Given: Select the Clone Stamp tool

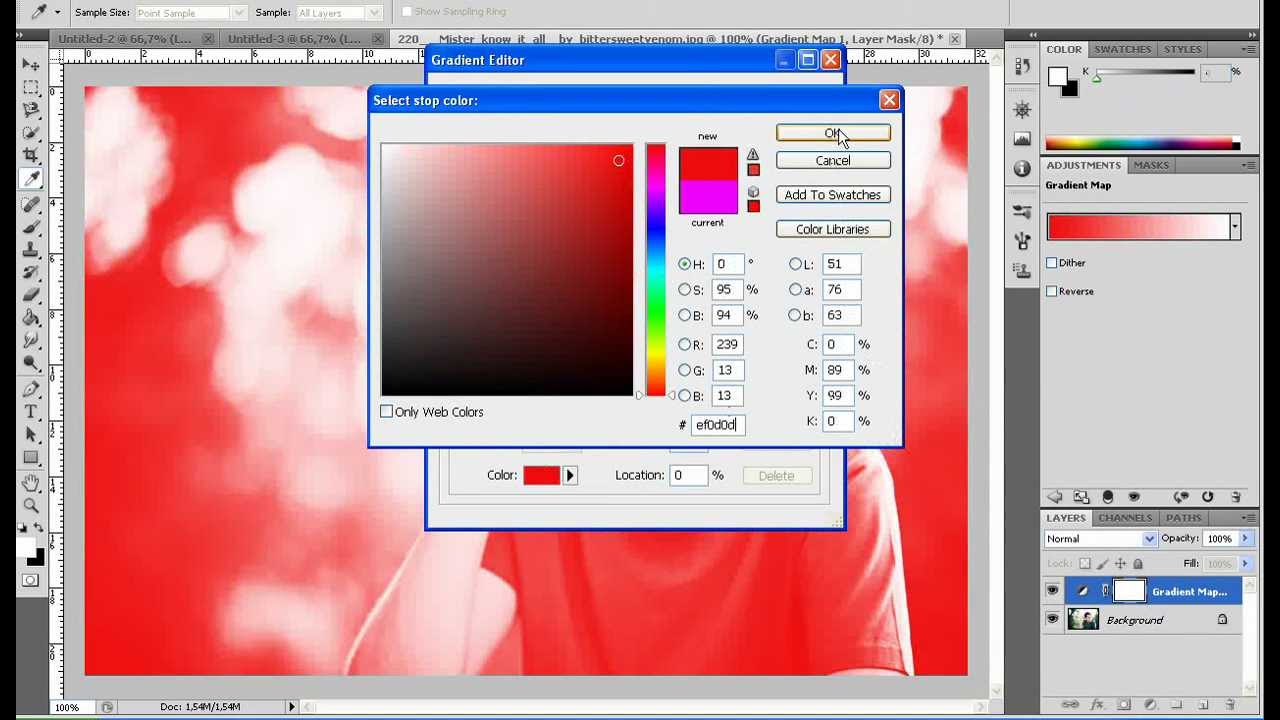Looking at the screenshot, I should click(x=31, y=249).
